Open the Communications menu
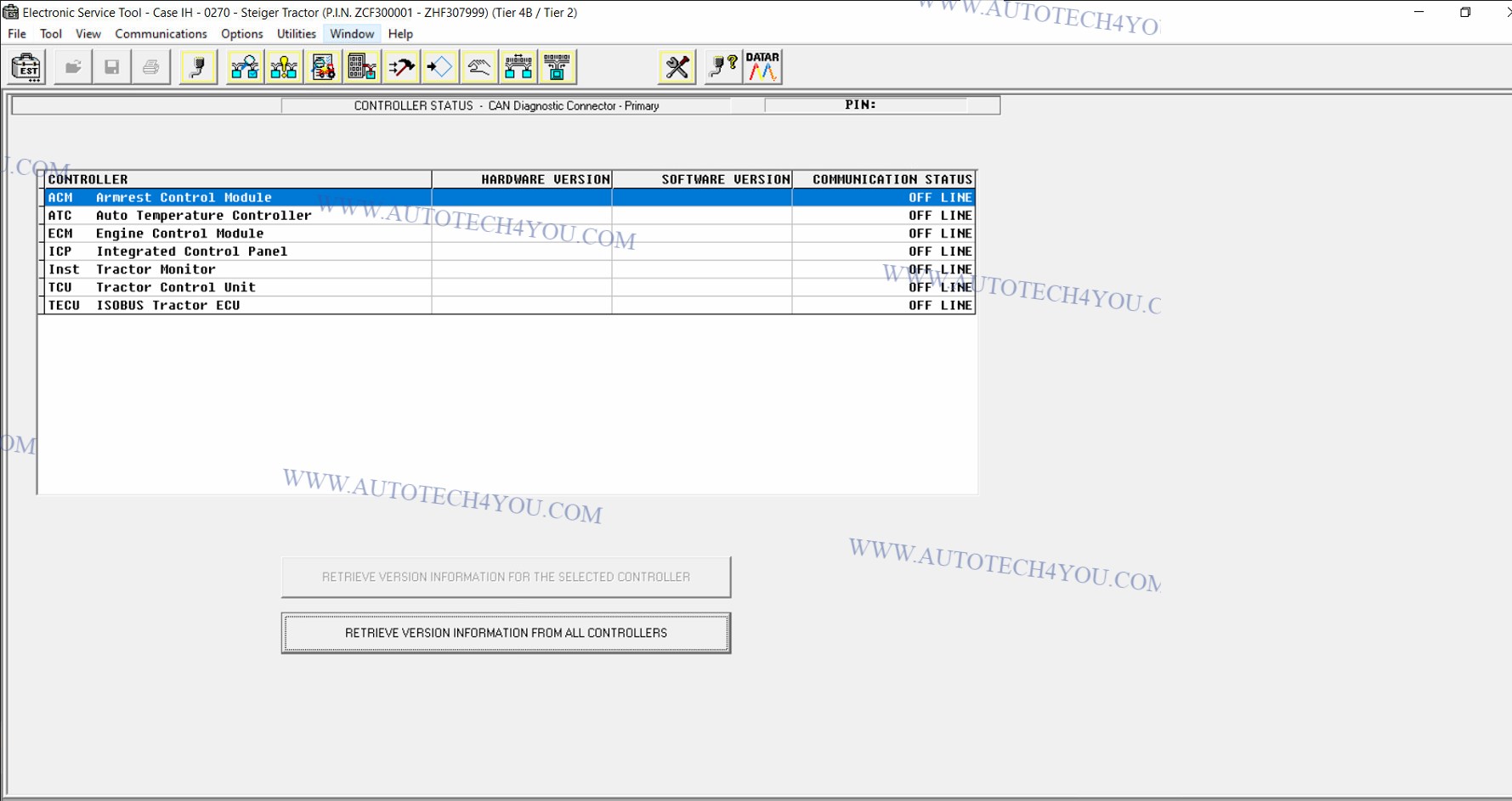The width and height of the screenshot is (1512, 801). (x=161, y=34)
